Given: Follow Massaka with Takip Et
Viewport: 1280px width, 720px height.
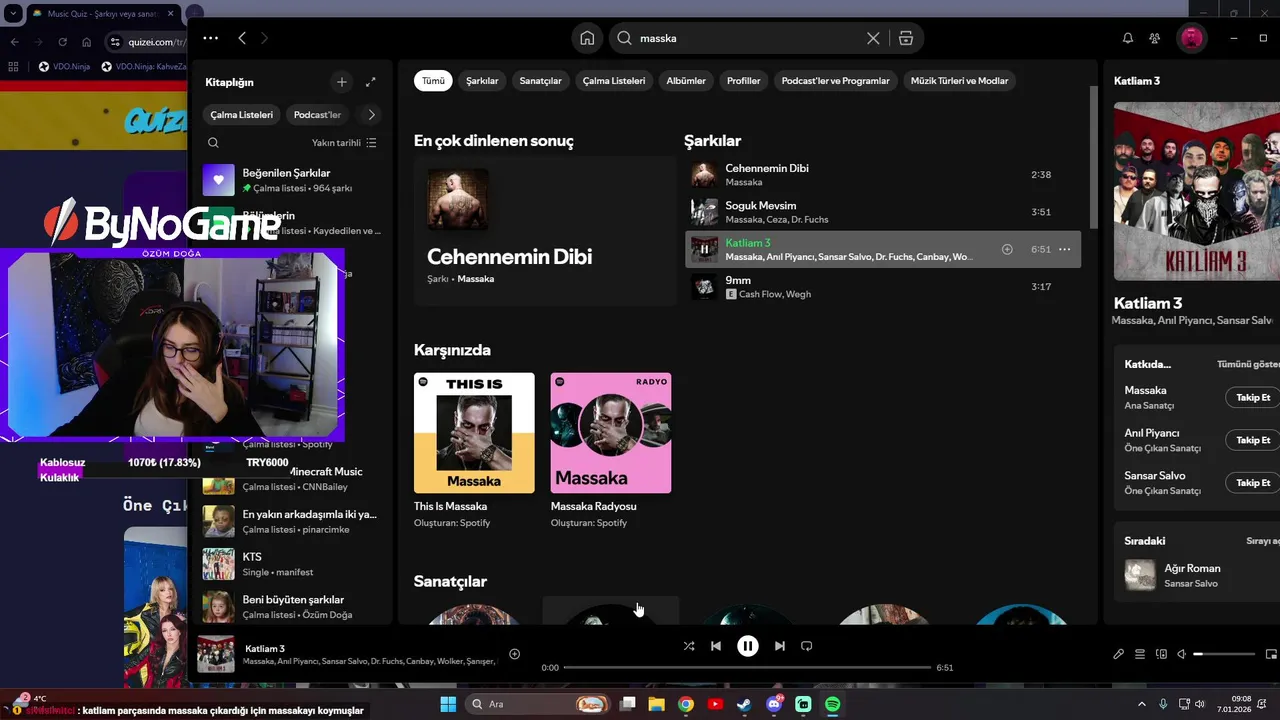Looking at the screenshot, I should coord(1252,397).
